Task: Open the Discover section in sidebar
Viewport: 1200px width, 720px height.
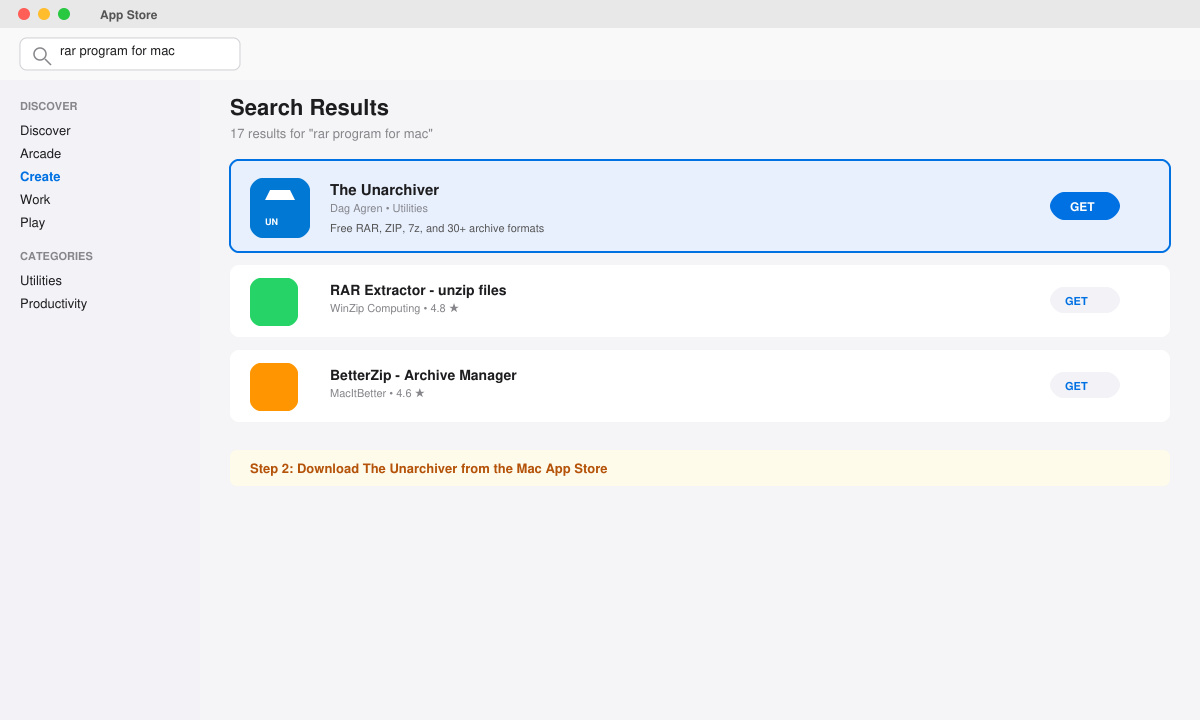Action: pyautogui.click(x=45, y=131)
